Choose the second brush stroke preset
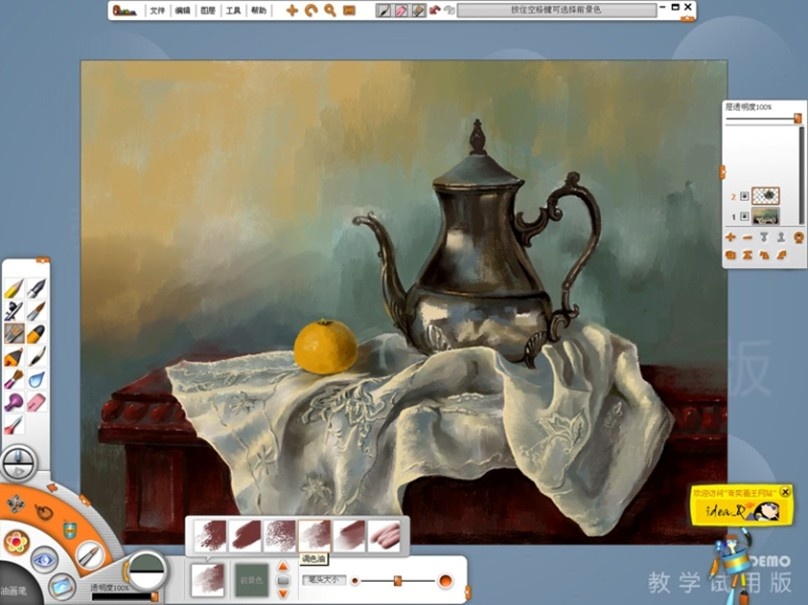The image size is (808, 605). pos(245,535)
